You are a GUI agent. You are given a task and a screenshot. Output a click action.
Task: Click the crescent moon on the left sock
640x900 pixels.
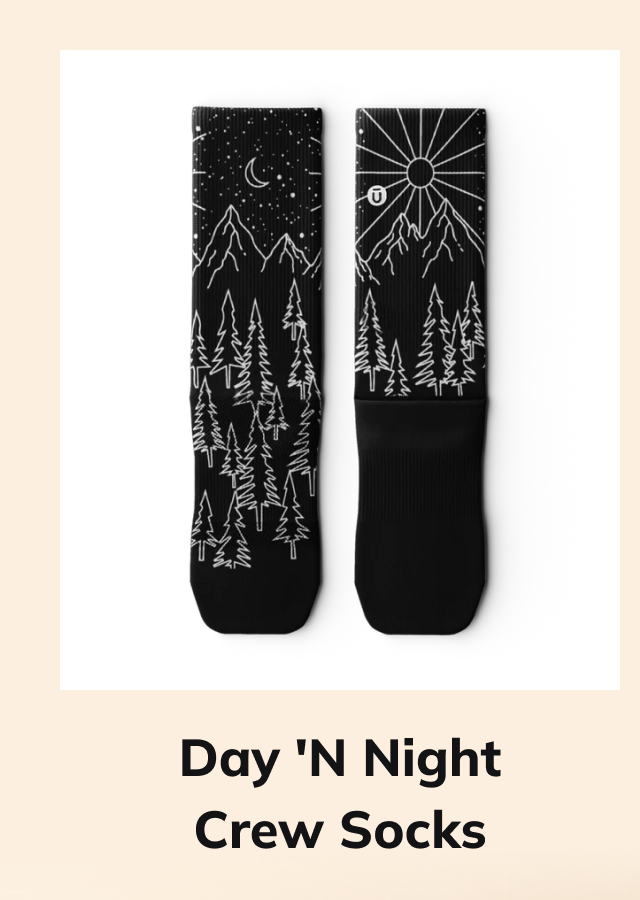point(257,173)
